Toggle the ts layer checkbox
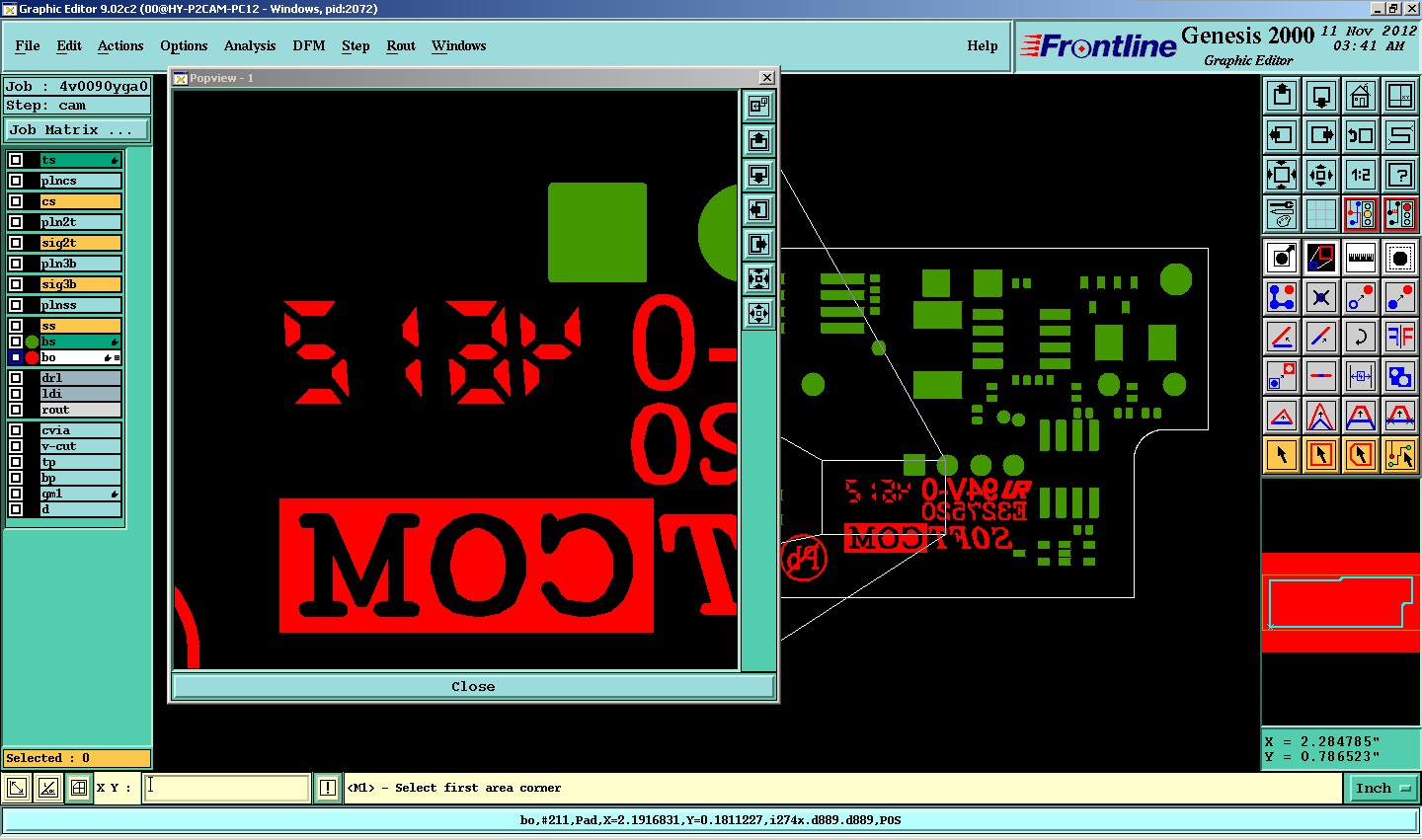Viewport: 1422px width, 840px height. pyautogui.click(x=16, y=160)
